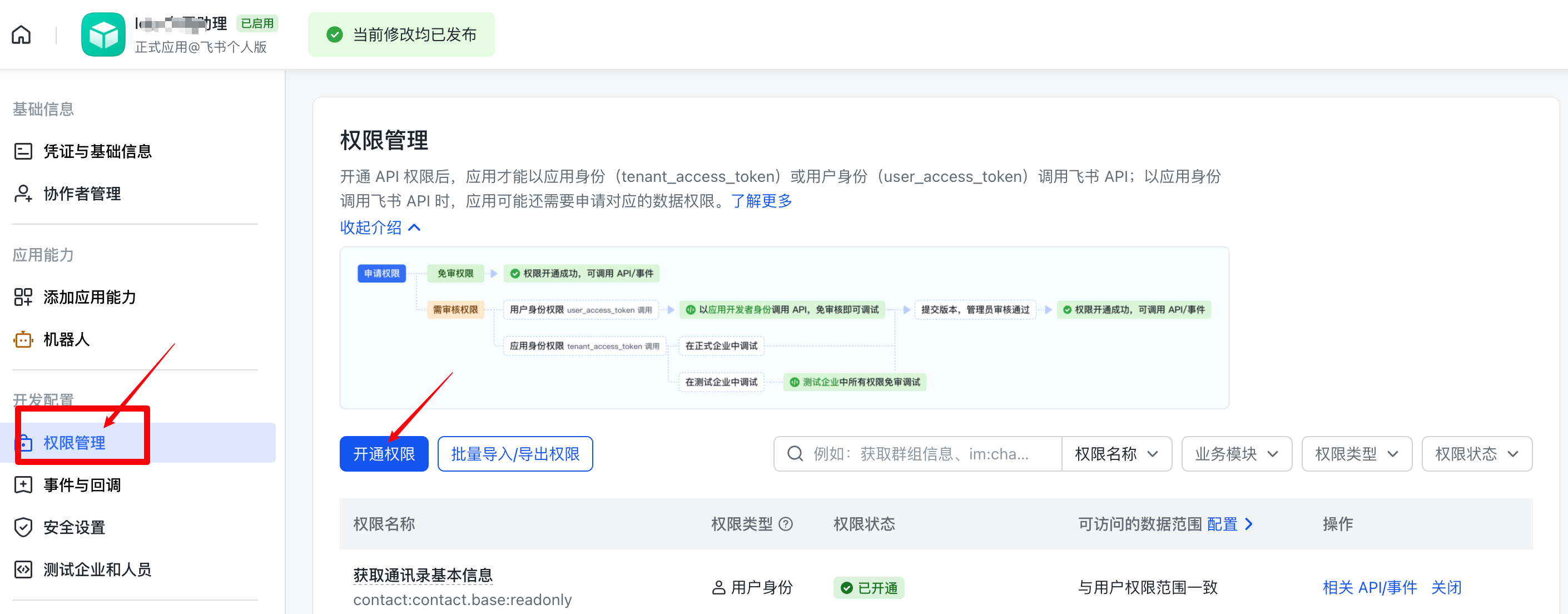Expand the 权限类型 filter dropdown
This screenshot has height=614, width=1568.
1356,454
